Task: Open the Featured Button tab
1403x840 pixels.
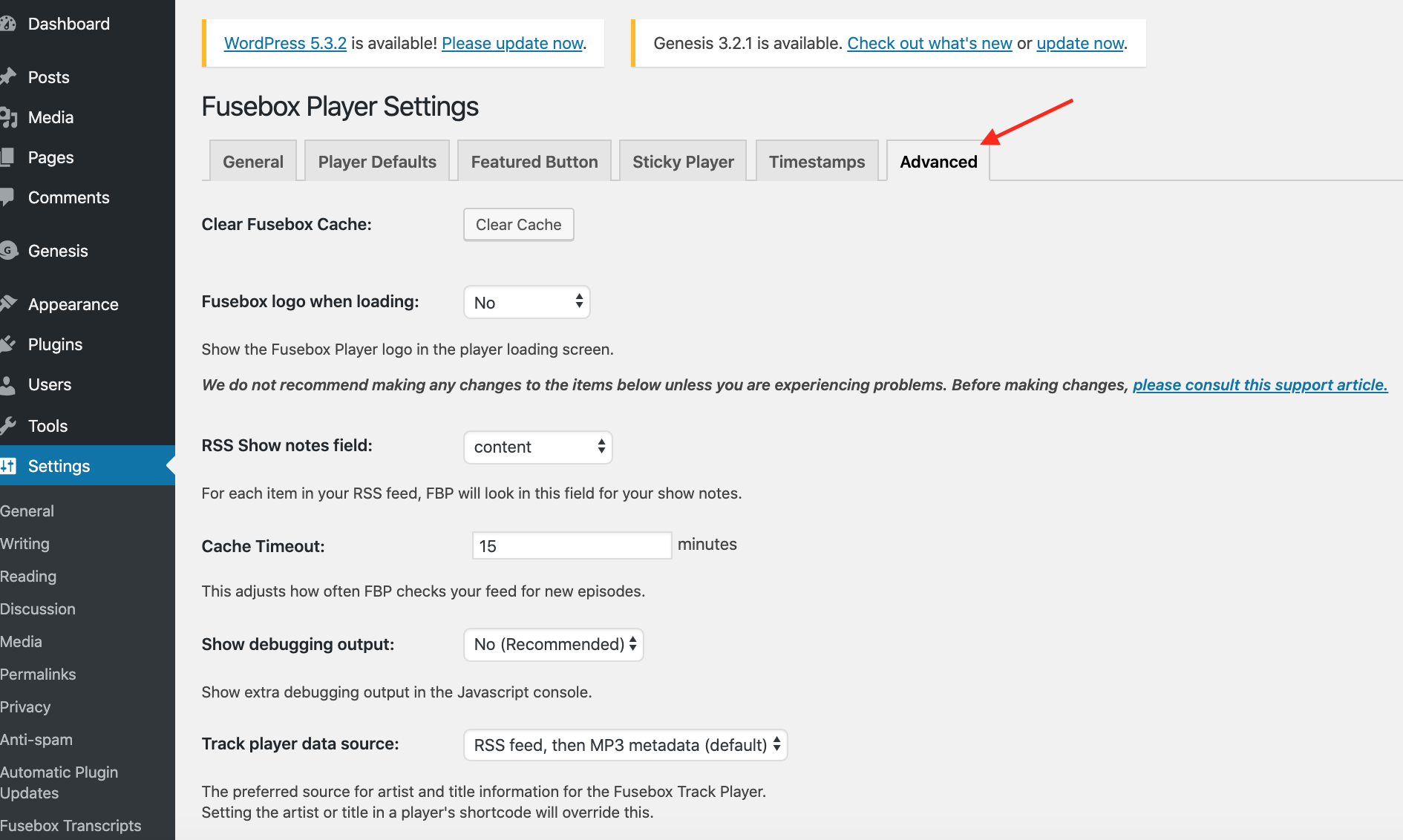Action: pos(534,161)
